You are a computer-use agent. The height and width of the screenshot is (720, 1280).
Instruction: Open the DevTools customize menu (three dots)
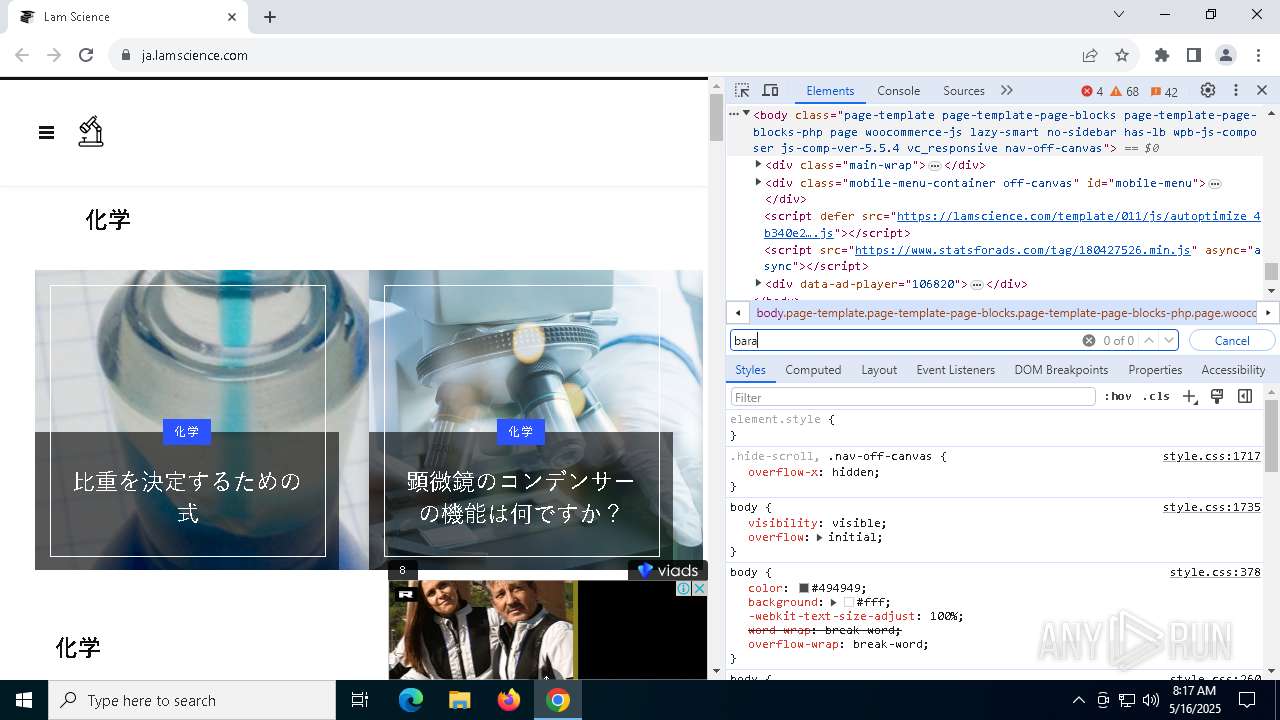[1236, 90]
